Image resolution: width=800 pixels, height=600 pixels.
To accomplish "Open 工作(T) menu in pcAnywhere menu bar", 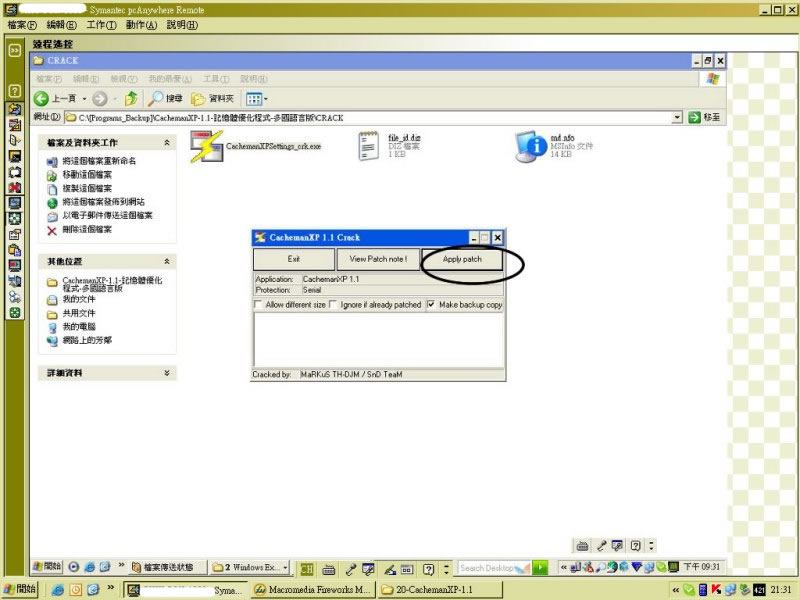I will pyautogui.click(x=102, y=25).
